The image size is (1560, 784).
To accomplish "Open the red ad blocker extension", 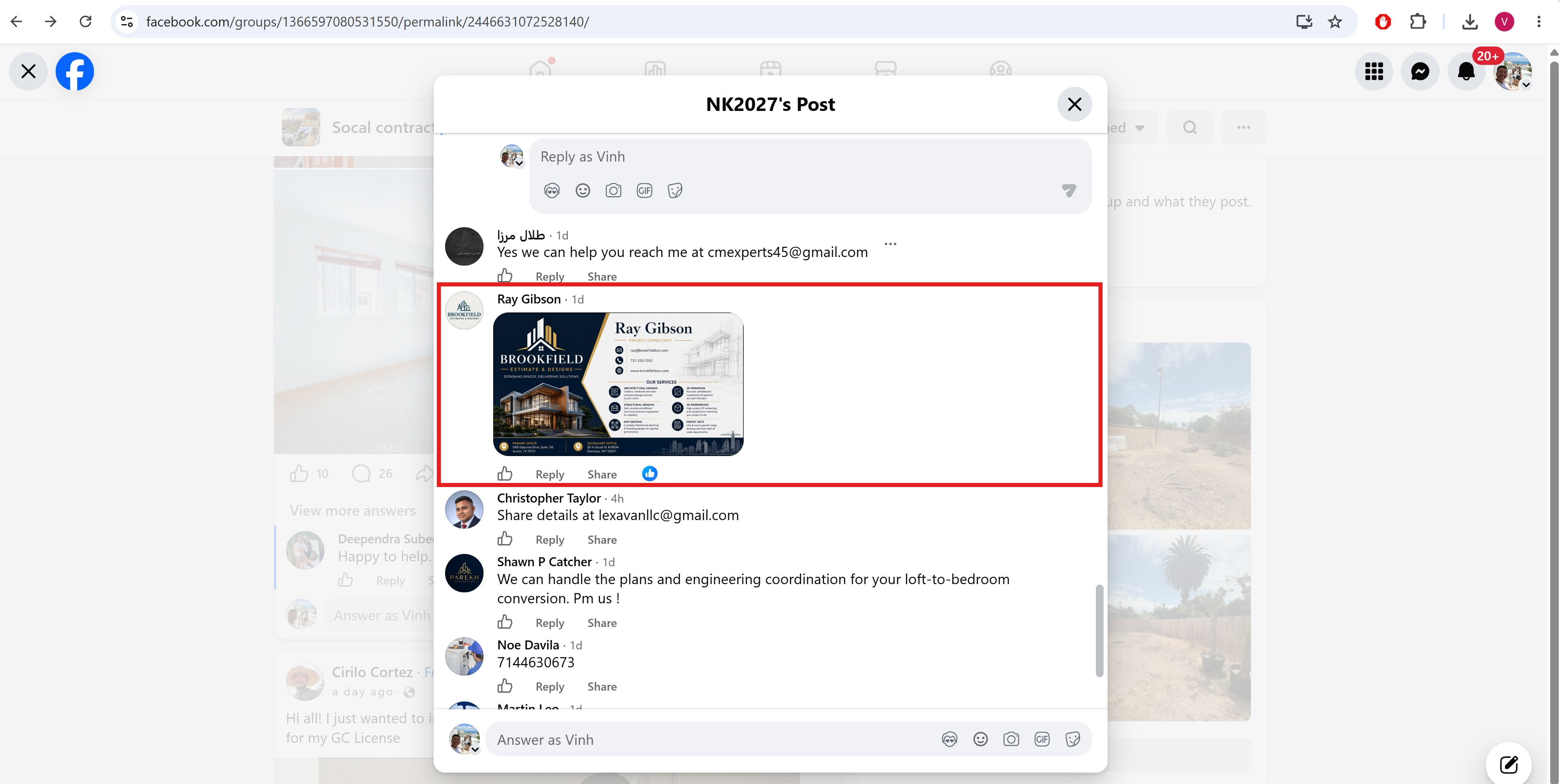I will [x=1383, y=22].
